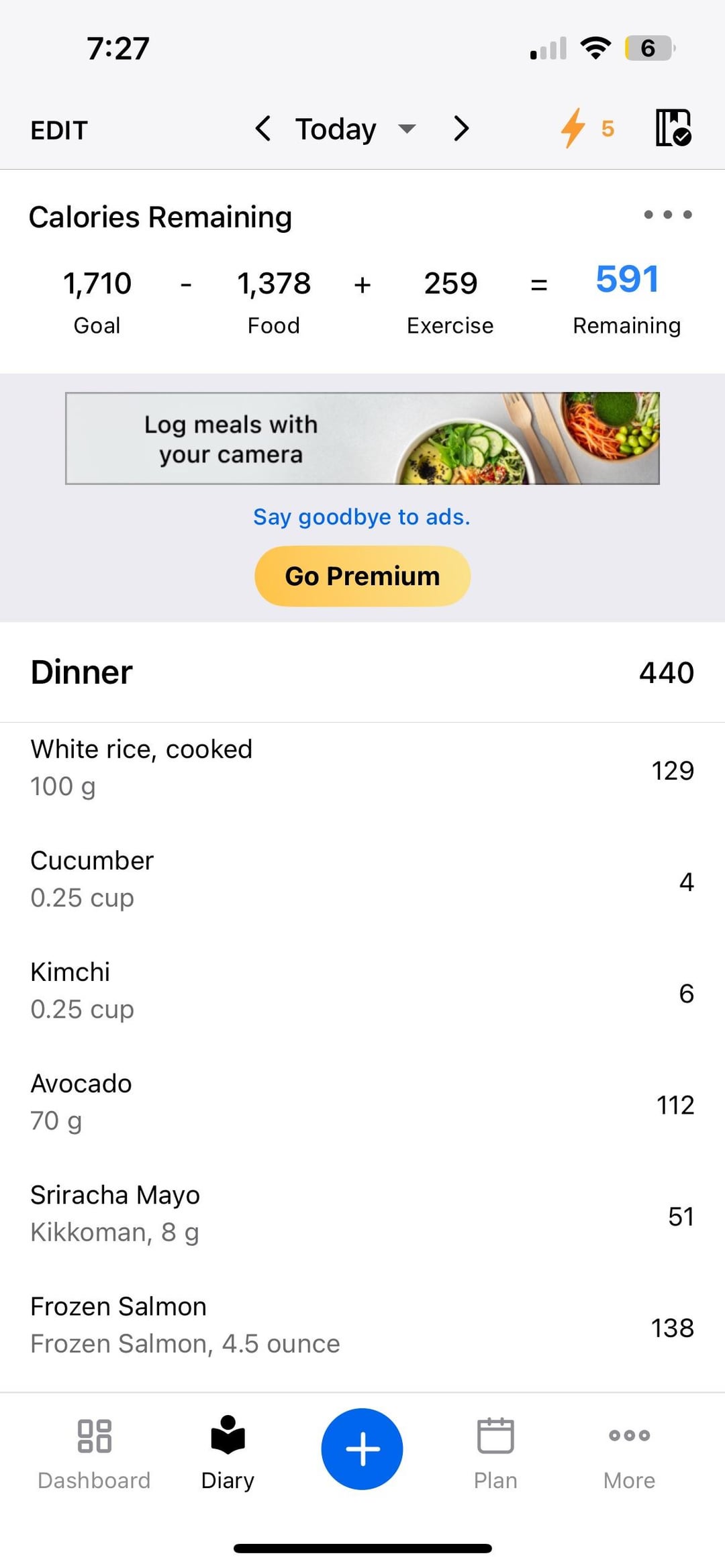Expand the Today date dropdown arrow
Image resolution: width=725 pixels, height=1568 pixels.
(x=407, y=128)
